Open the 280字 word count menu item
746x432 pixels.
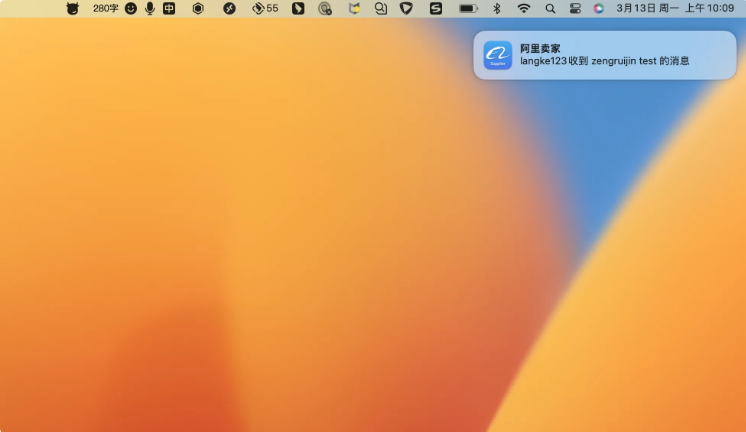tap(105, 8)
